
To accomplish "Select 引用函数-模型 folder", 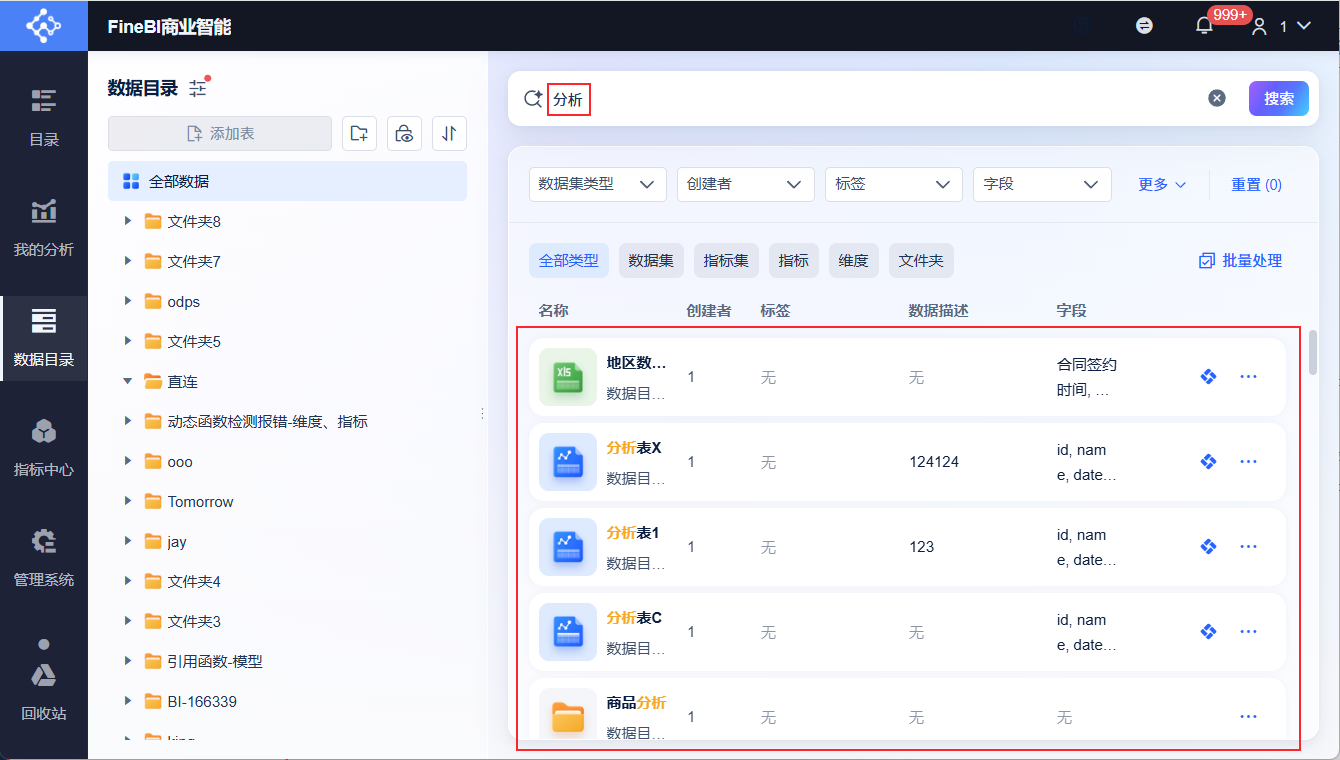I will point(287,661).
